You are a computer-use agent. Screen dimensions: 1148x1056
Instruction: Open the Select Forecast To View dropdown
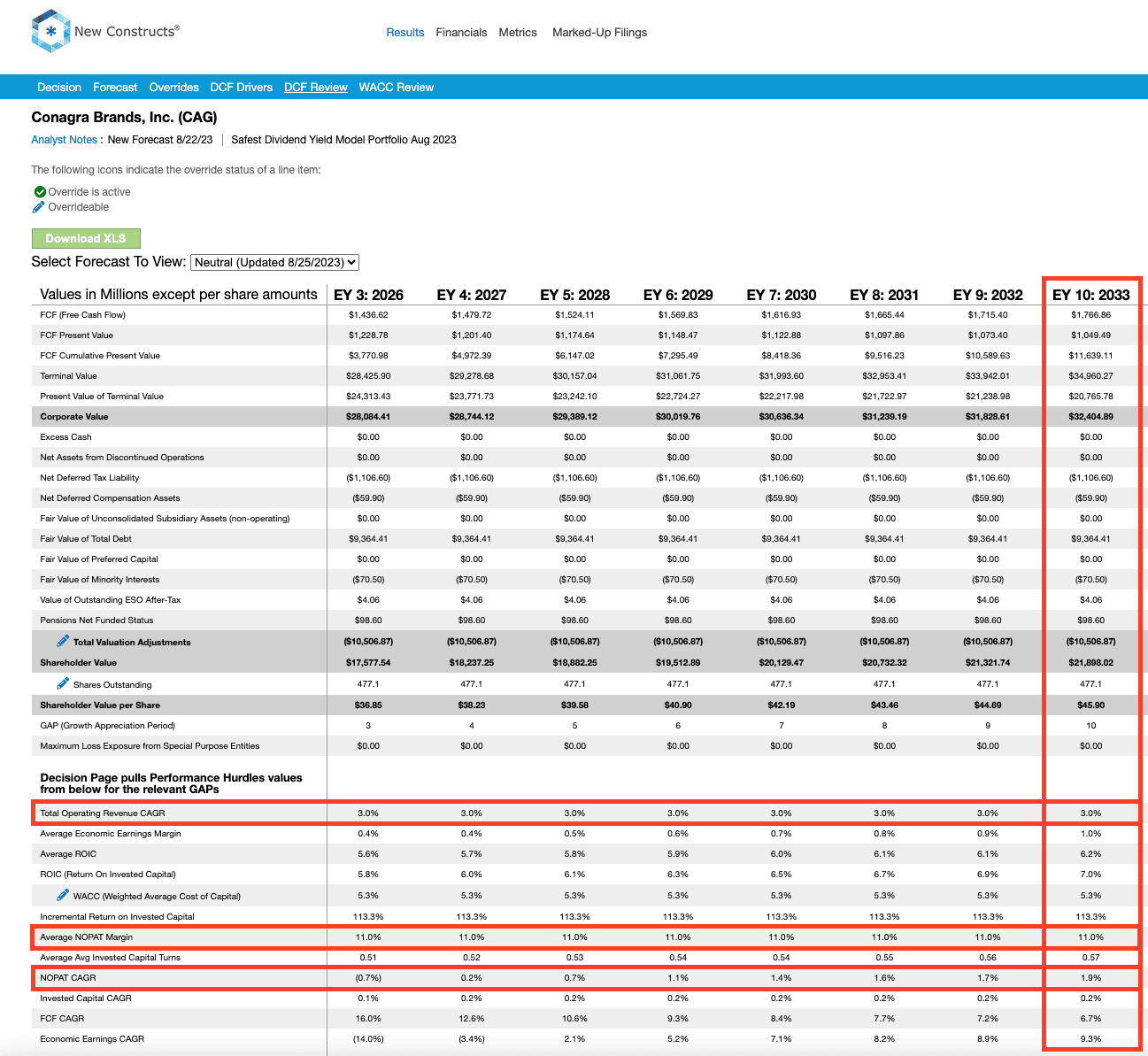[x=274, y=262]
